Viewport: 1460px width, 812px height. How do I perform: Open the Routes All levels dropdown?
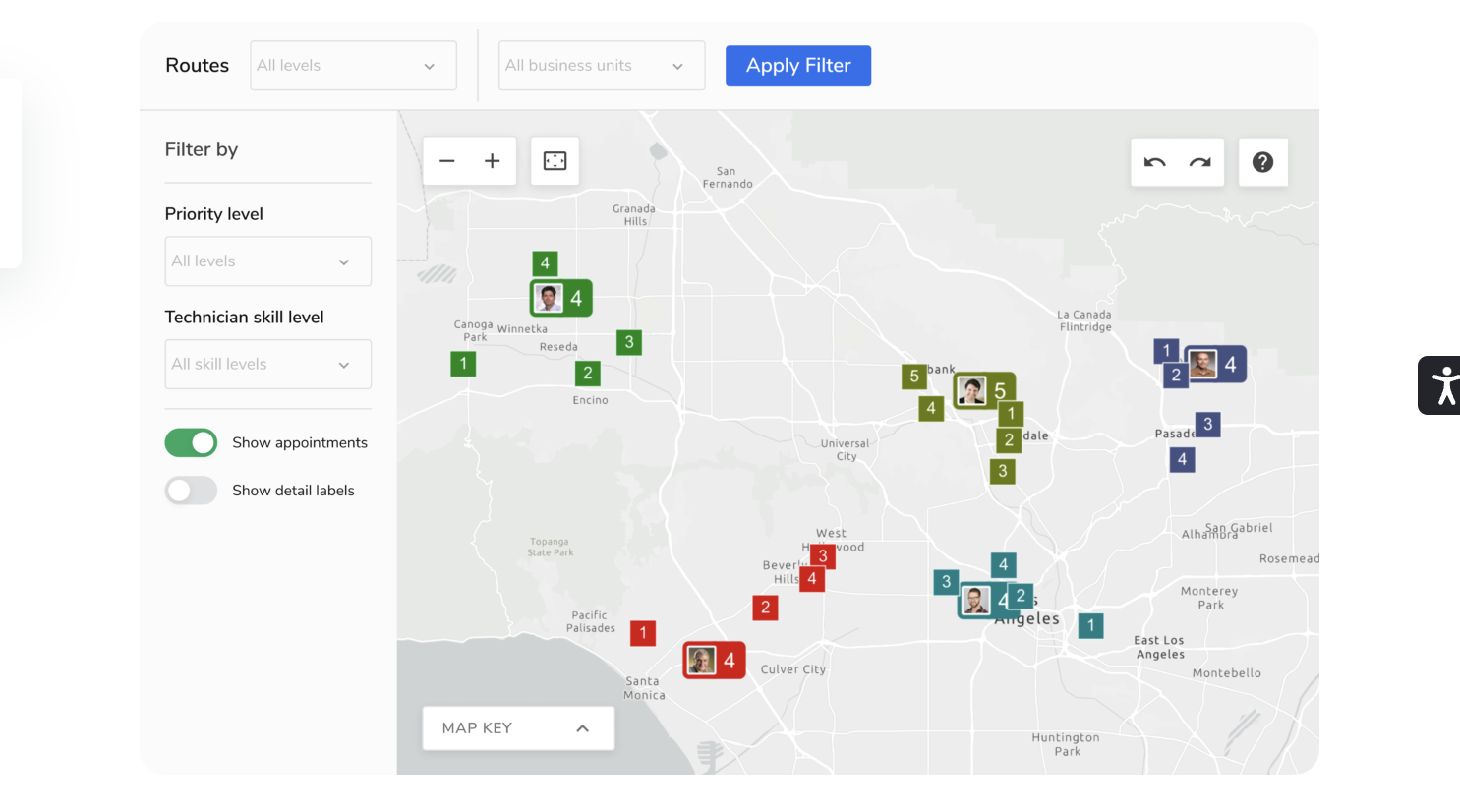(x=353, y=66)
